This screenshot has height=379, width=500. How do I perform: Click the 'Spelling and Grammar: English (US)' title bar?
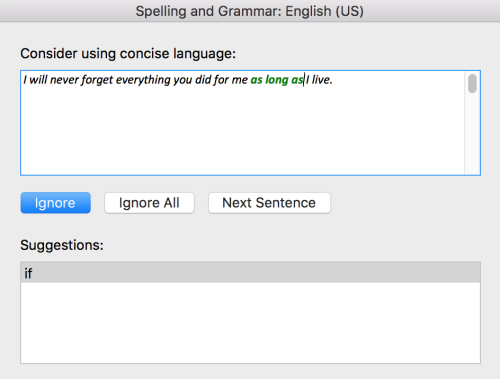250,11
